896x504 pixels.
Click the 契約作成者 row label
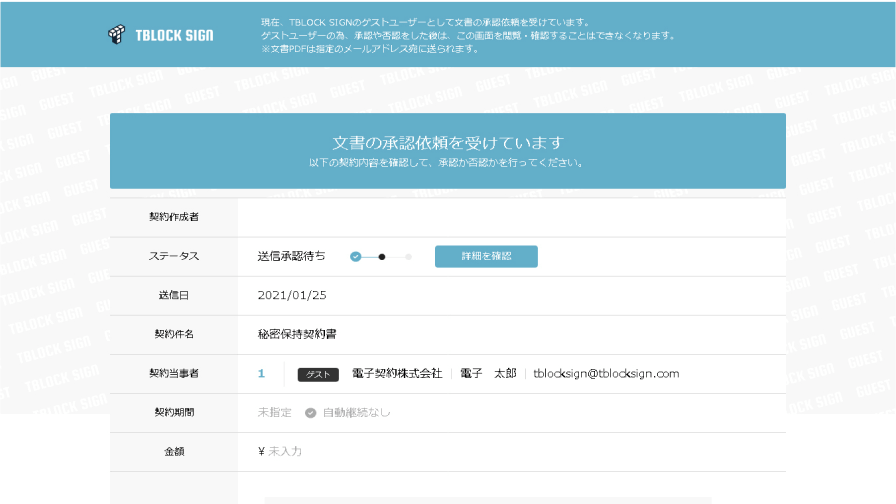174,217
